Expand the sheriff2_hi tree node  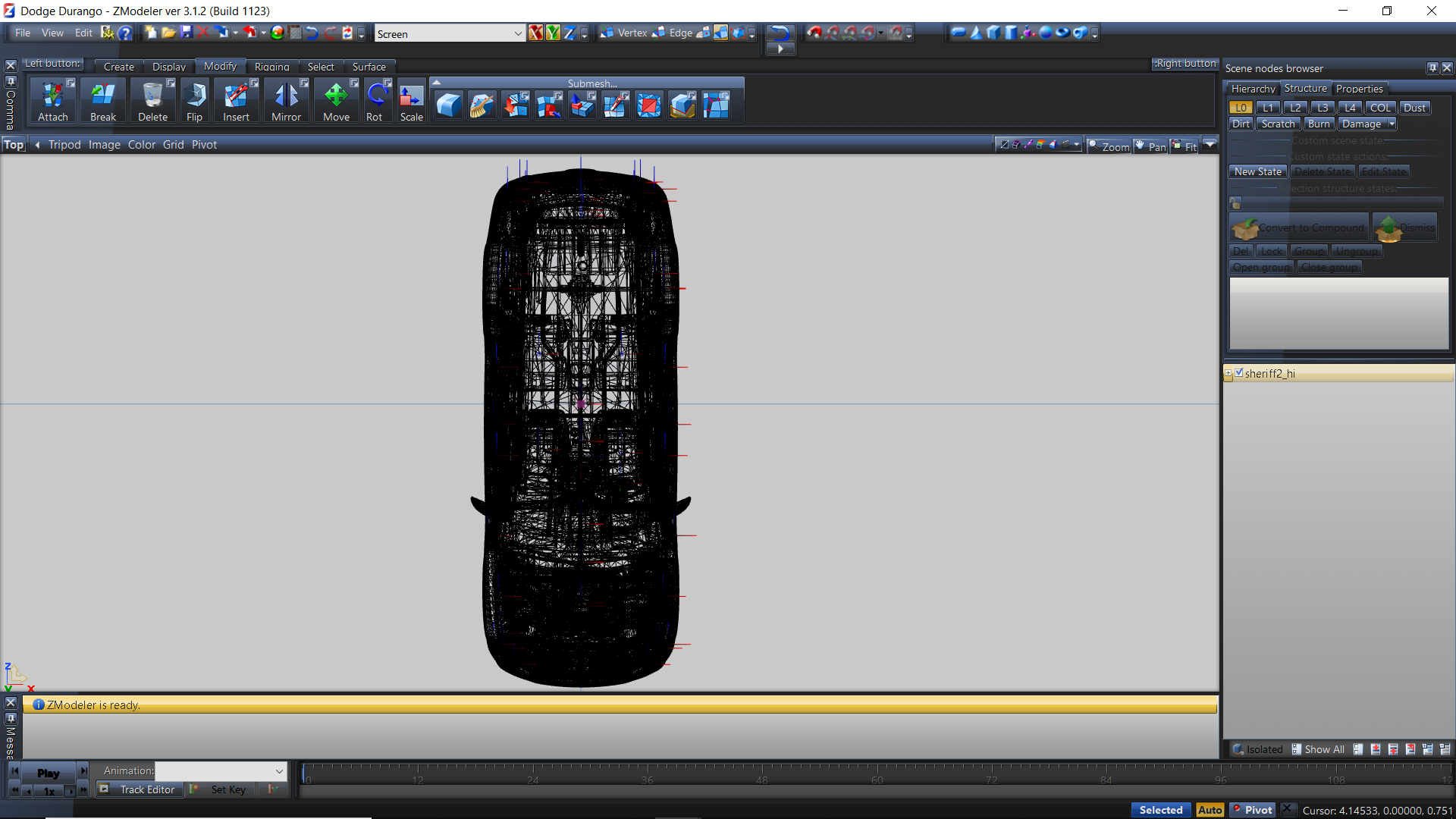coord(1228,373)
